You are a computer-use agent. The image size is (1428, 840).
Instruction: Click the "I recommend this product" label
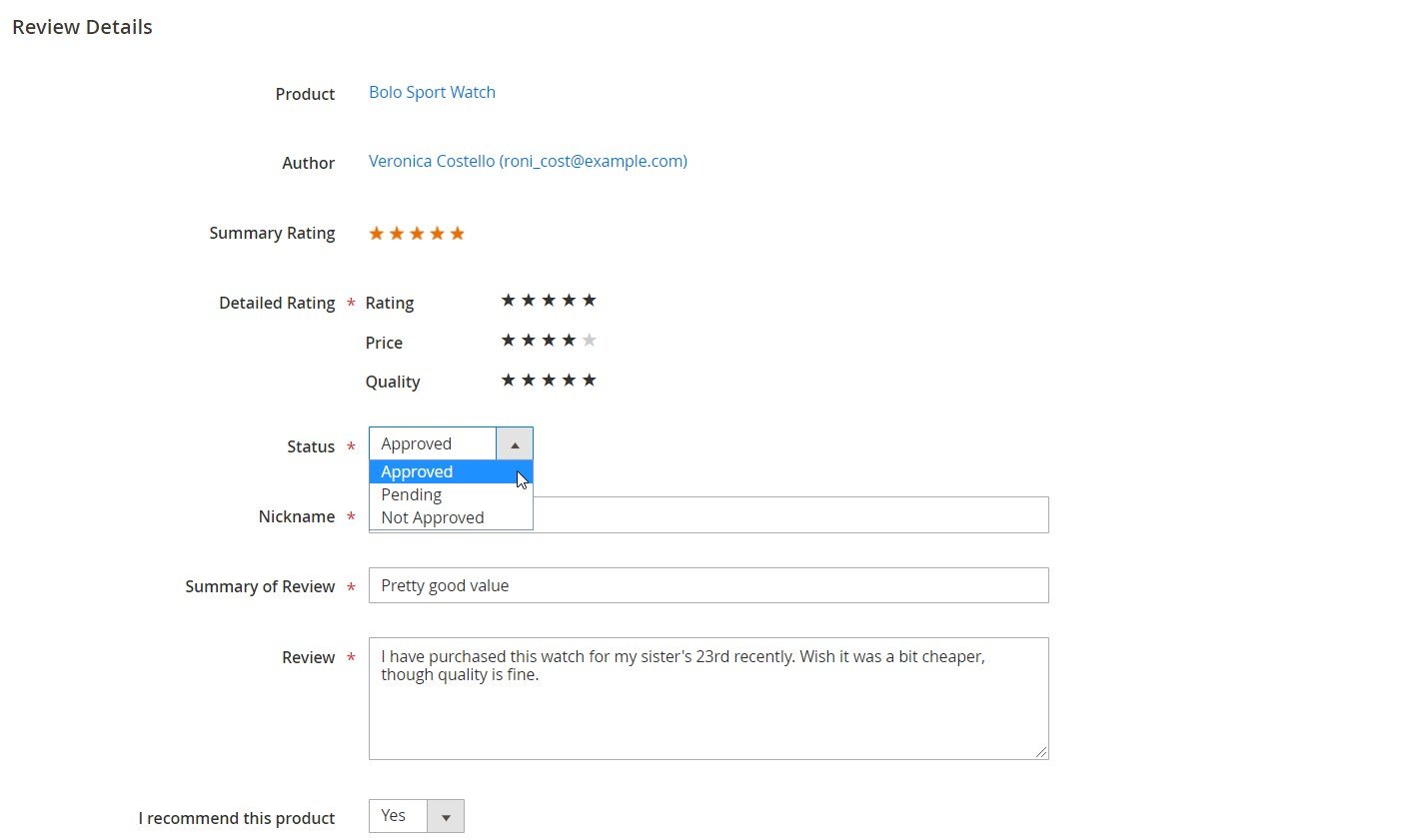(237, 818)
